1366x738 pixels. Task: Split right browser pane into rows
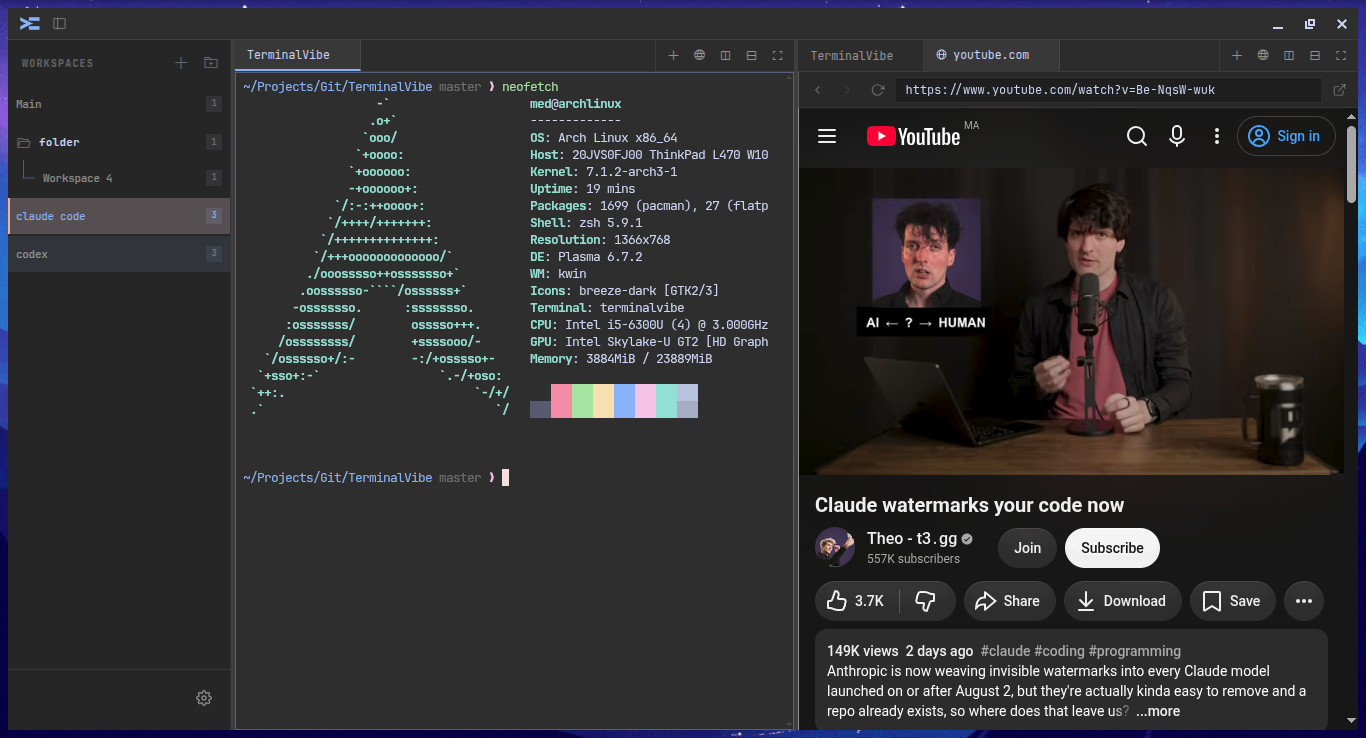coord(1315,55)
